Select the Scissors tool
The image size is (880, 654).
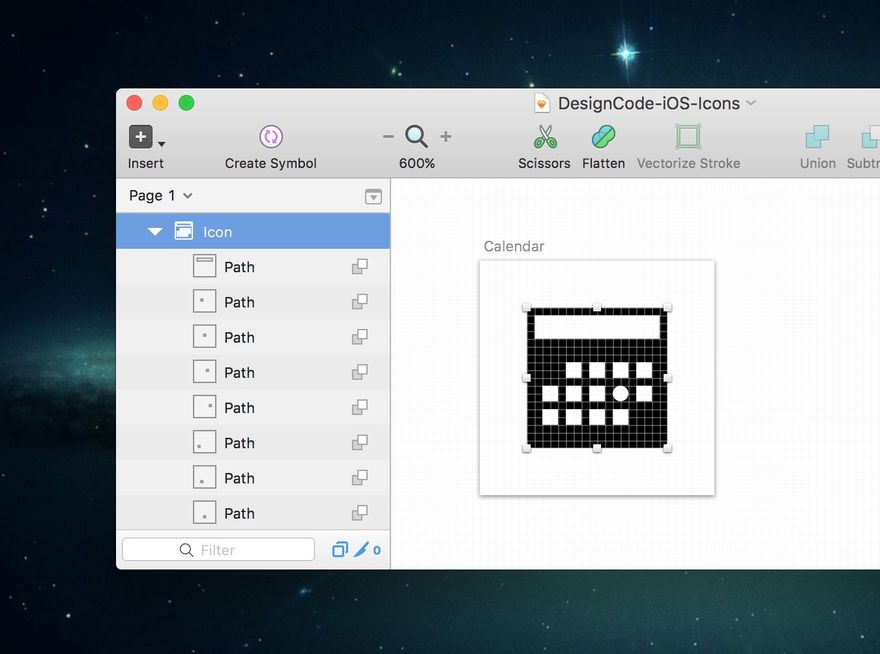pyautogui.click(x=545, y=136)
